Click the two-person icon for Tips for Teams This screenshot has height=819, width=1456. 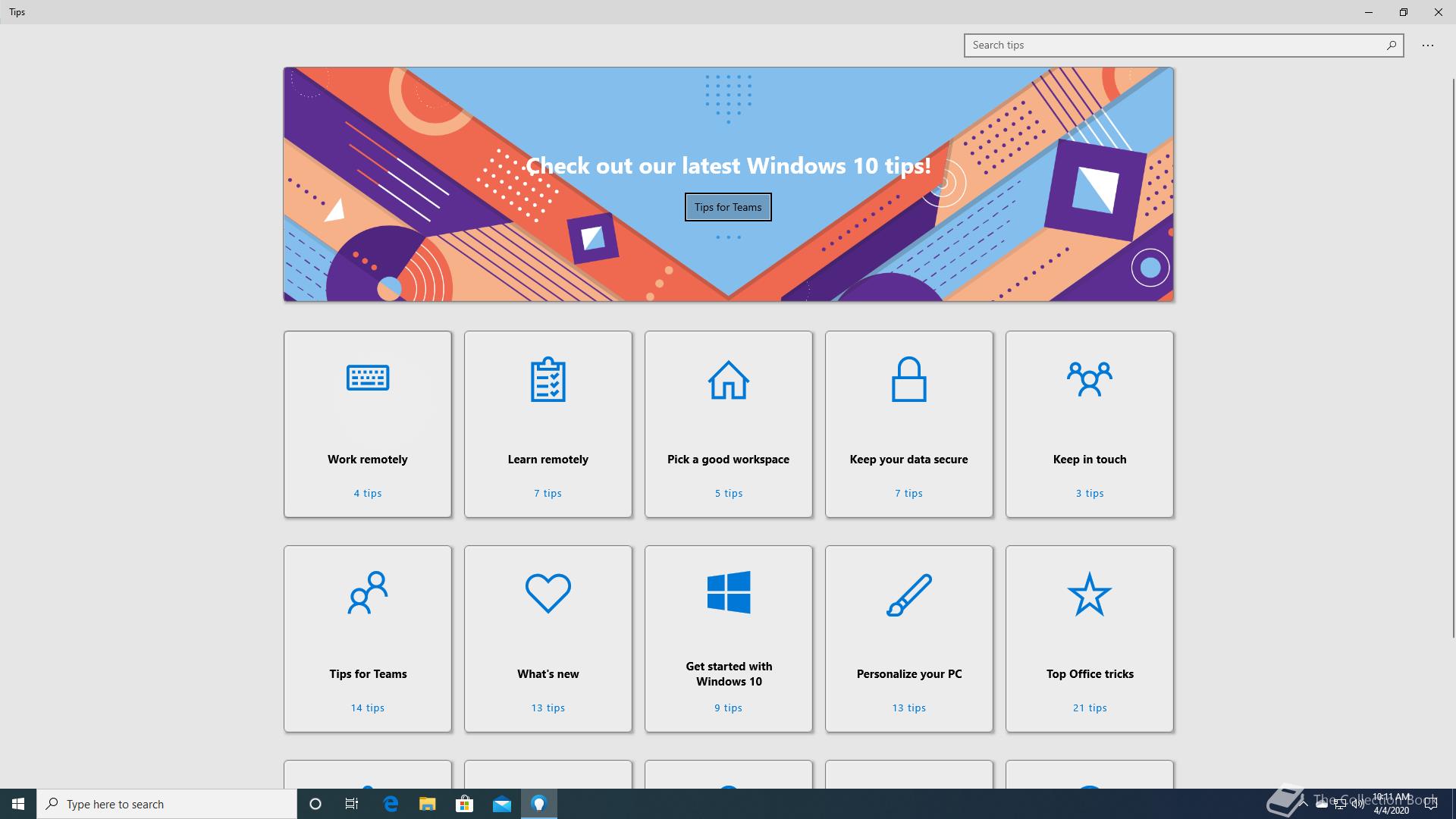point(368,592)
